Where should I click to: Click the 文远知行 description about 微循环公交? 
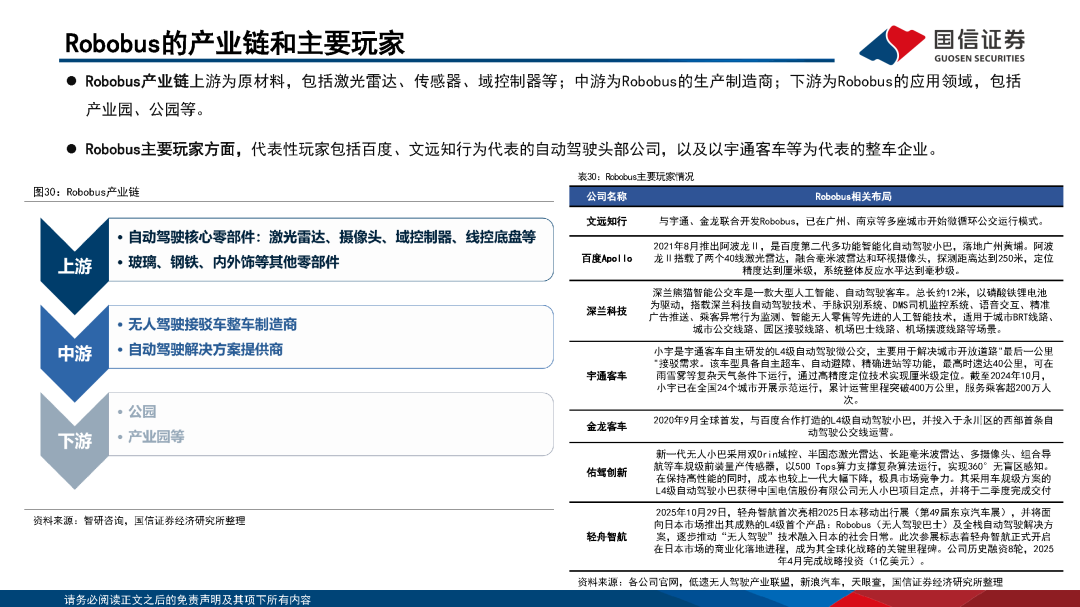coord(853,221)
